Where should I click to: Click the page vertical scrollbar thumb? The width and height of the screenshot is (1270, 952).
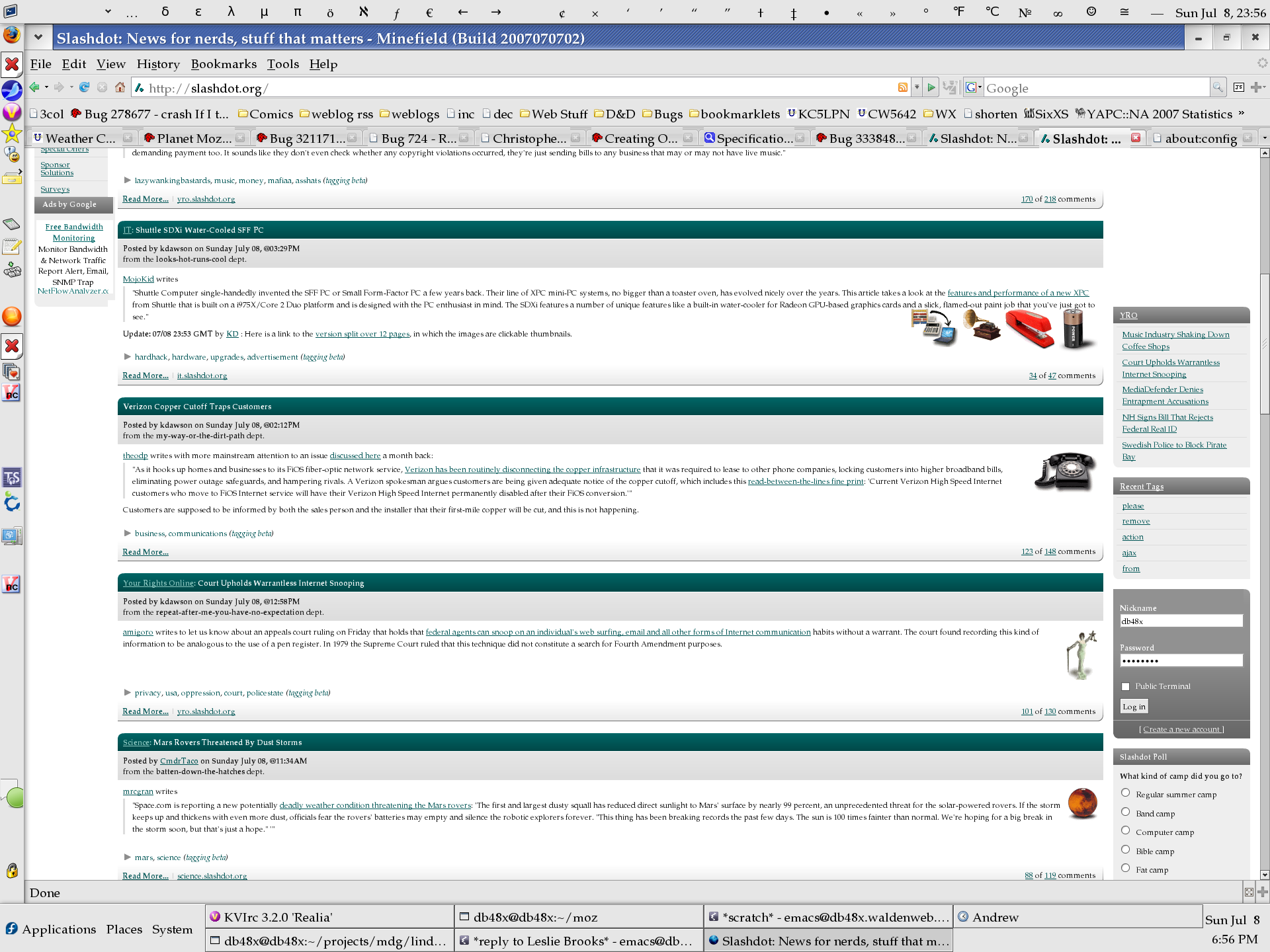1265,344
